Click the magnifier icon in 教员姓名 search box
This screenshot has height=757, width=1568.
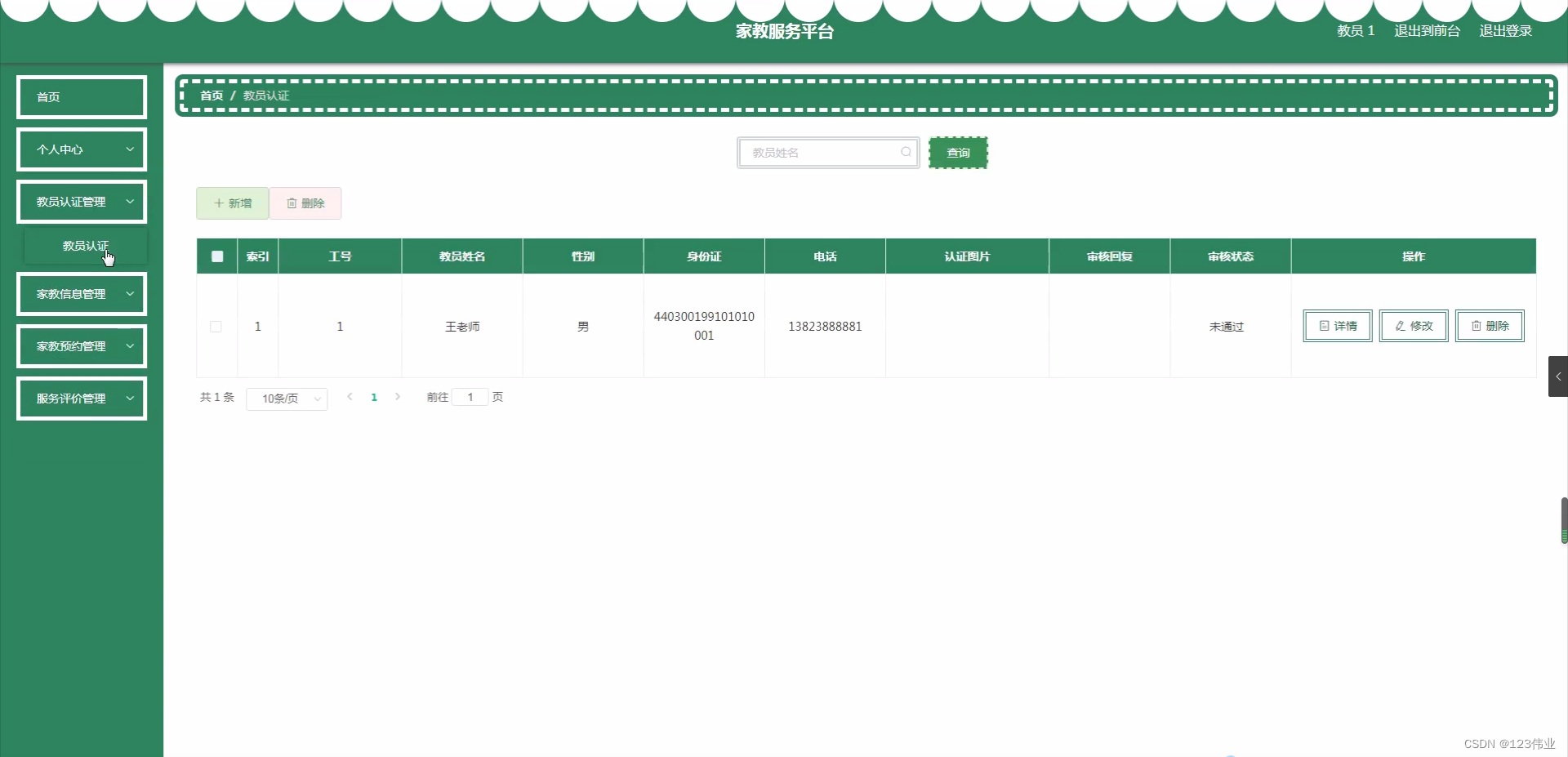click(x=906, y=152)
